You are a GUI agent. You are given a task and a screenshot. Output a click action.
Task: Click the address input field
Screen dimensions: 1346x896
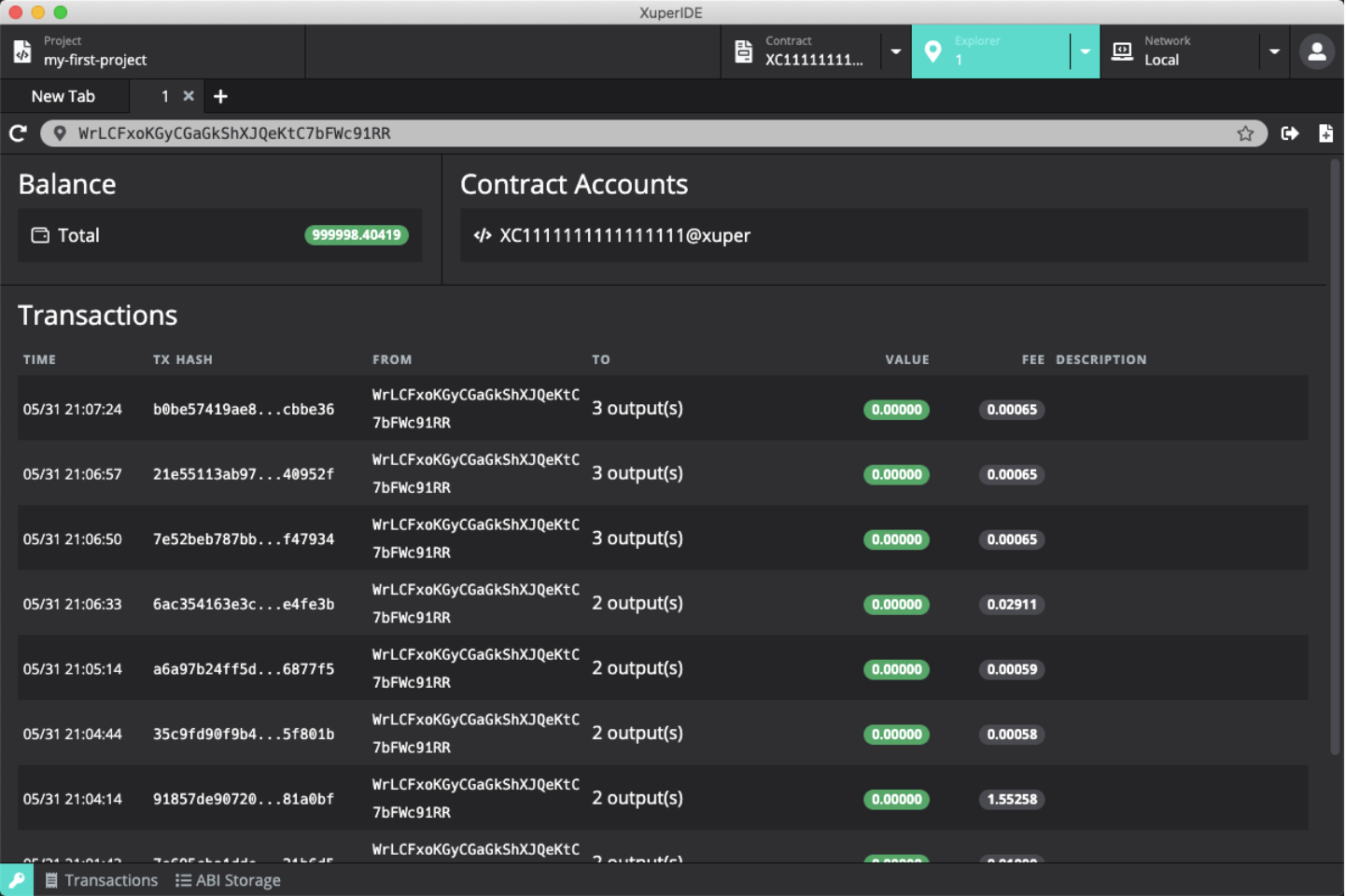pos(653,133)
